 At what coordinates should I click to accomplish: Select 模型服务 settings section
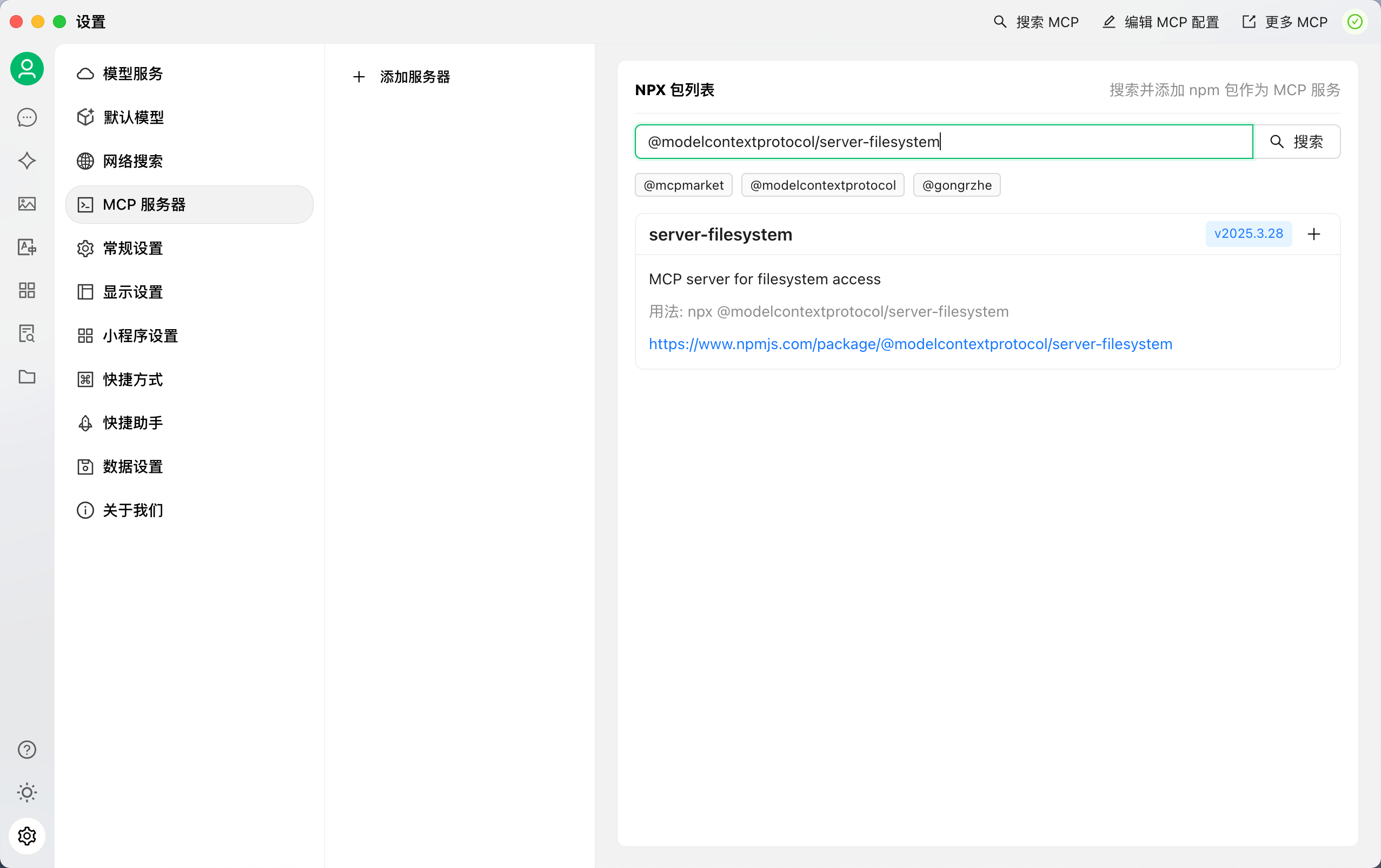pyautogui.click(x=189, y=74)
